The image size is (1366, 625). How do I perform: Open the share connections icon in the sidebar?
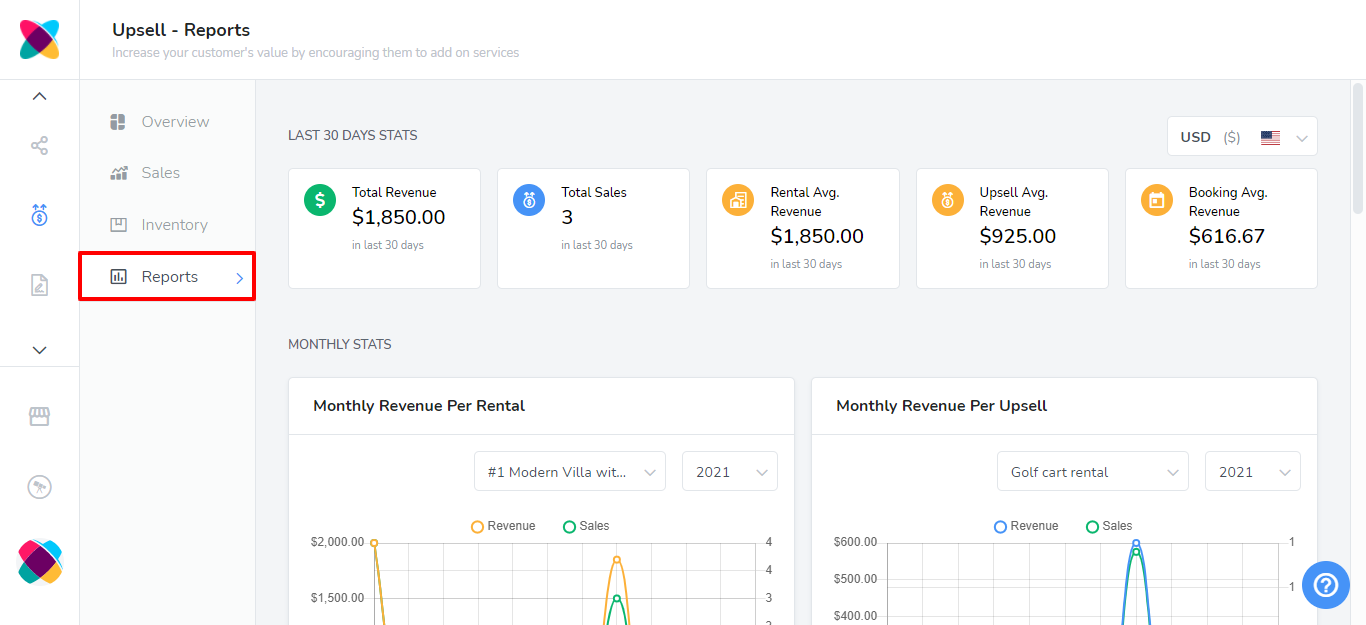click(39, 146)
